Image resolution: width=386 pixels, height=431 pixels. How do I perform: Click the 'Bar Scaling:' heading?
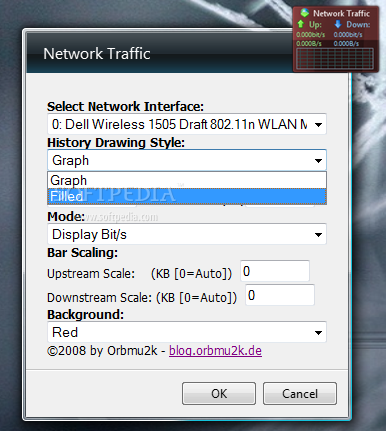(82, 253)
